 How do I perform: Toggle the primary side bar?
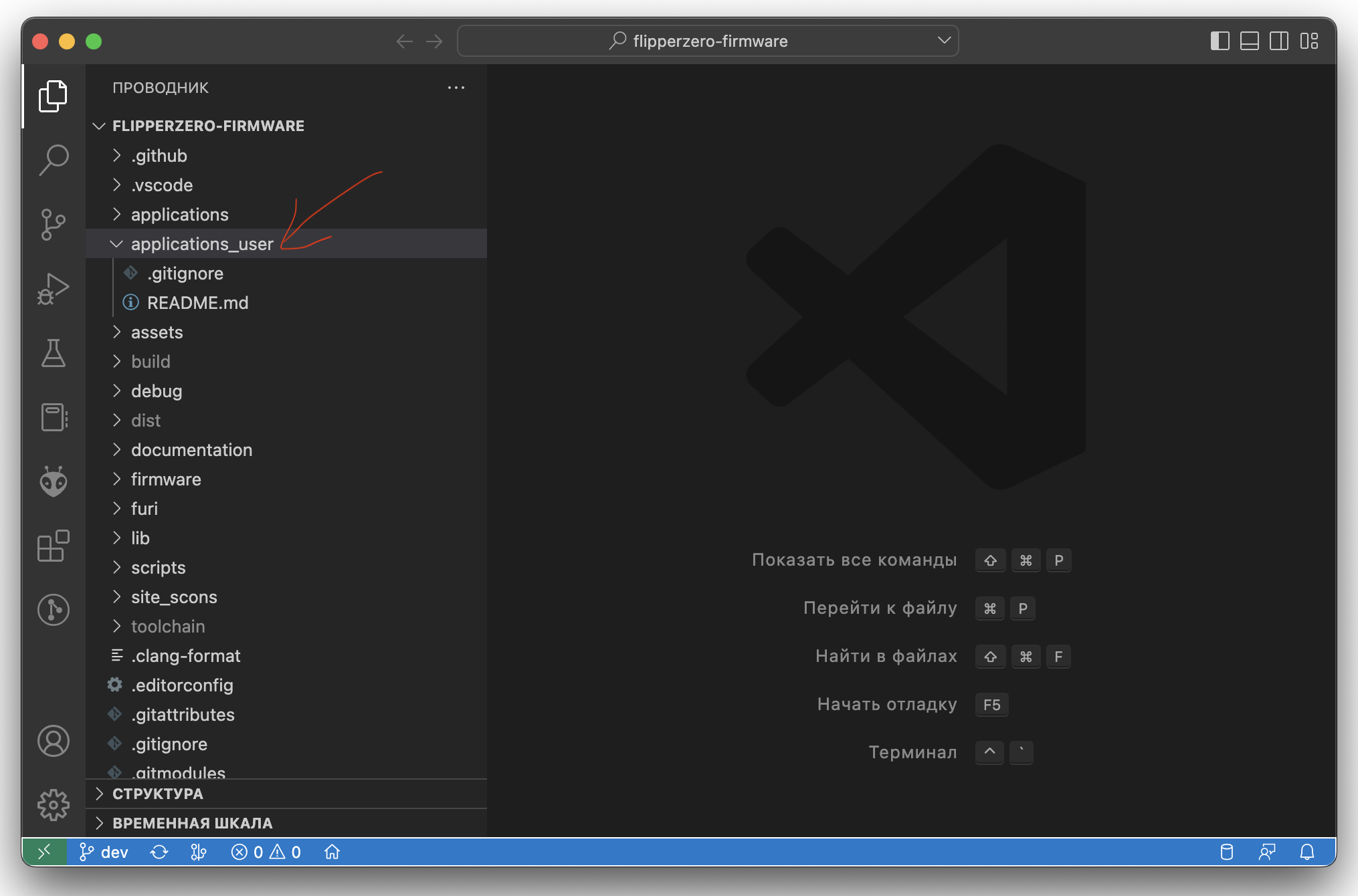(x=1220, y=41)
